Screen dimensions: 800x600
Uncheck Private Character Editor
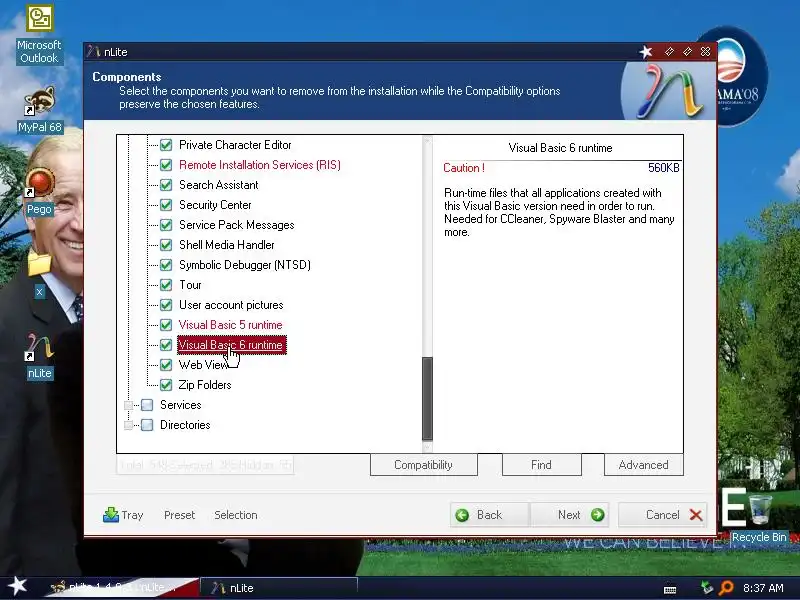coord(166,145)
